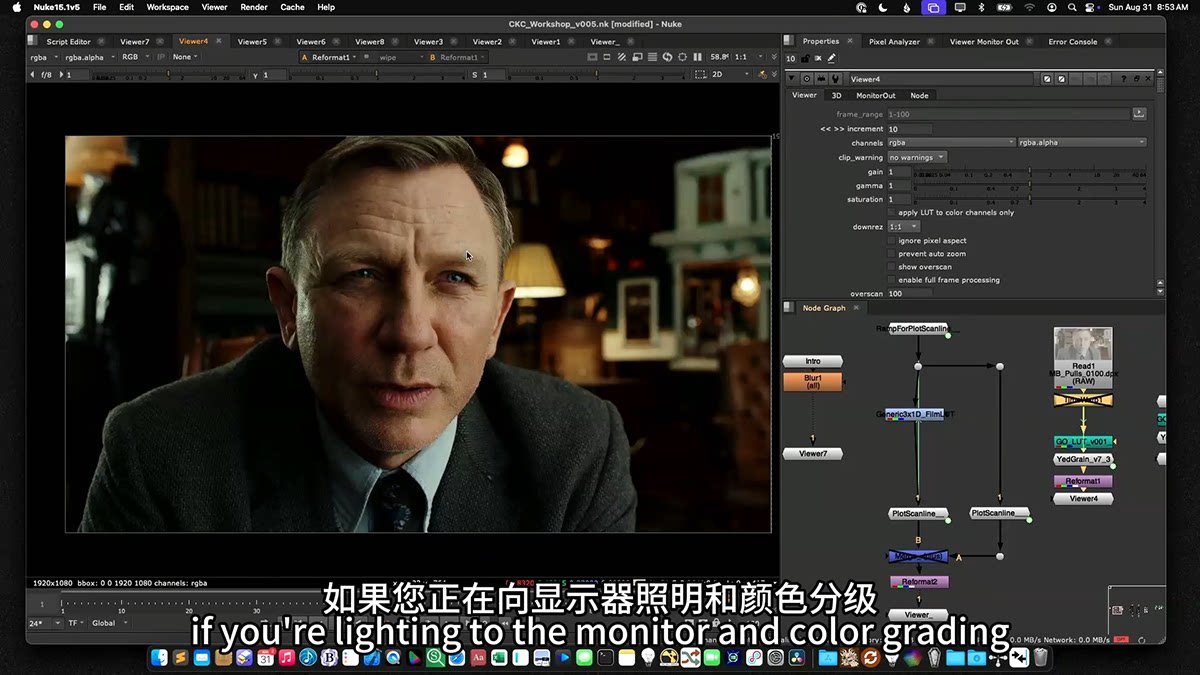The height and width of the screenshot is (675, 1200).
Task: Click the next f-stop arrow beside f/8
Action: (x=61, y=75)
